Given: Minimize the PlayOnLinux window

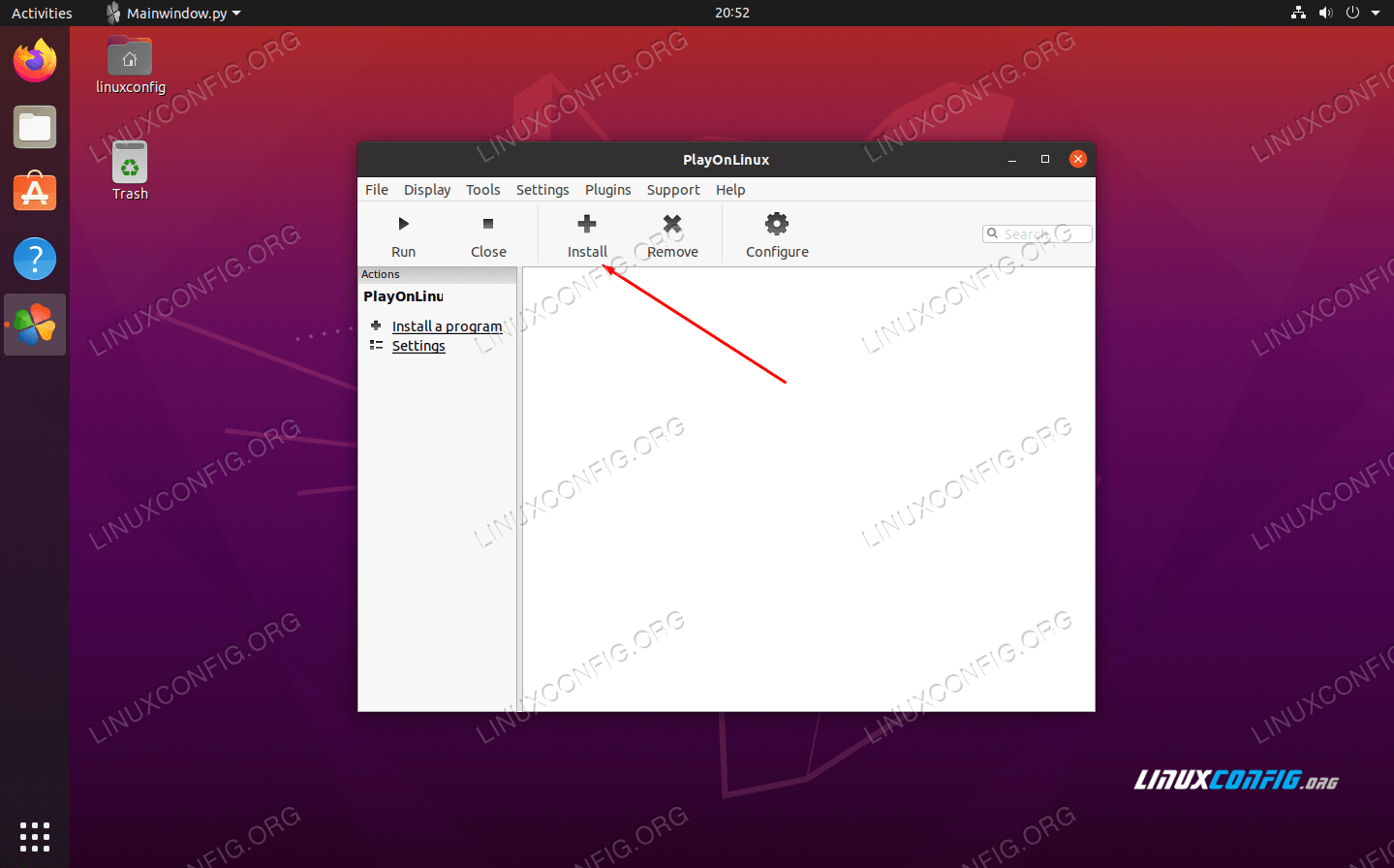Looking at the screenshot, I should (1012, 159).
